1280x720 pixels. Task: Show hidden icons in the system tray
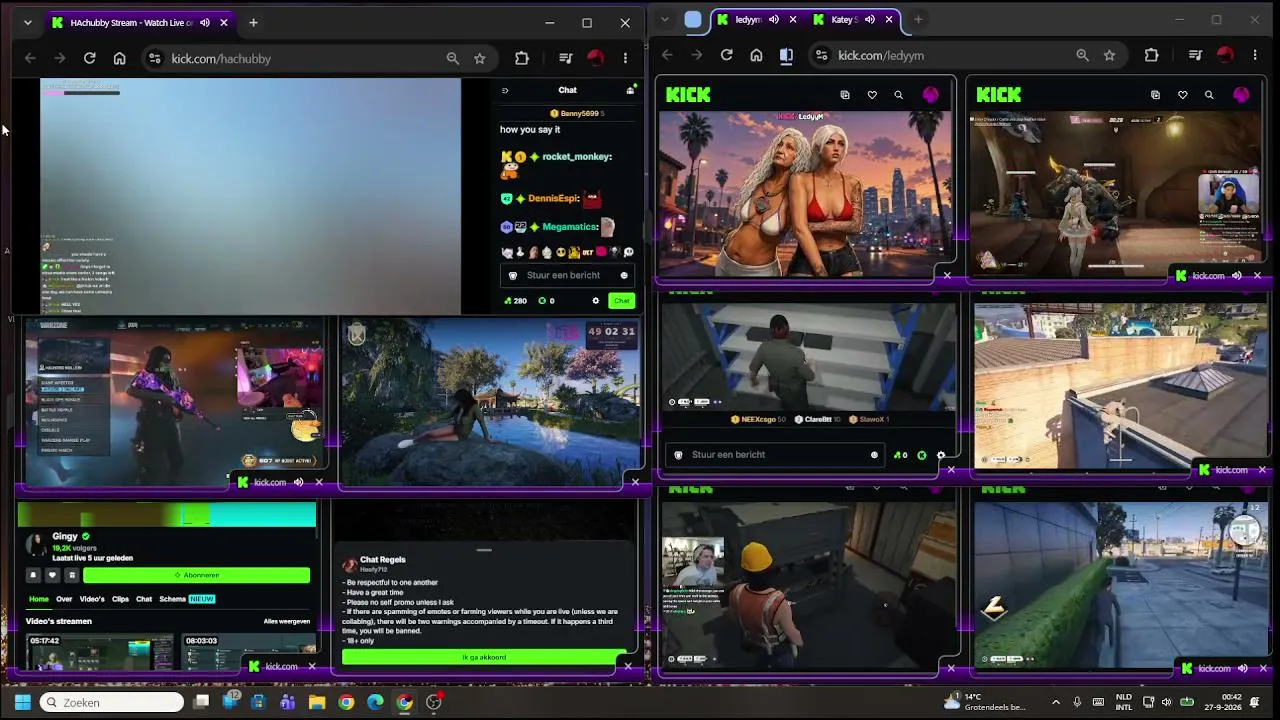coord(1056,702)
